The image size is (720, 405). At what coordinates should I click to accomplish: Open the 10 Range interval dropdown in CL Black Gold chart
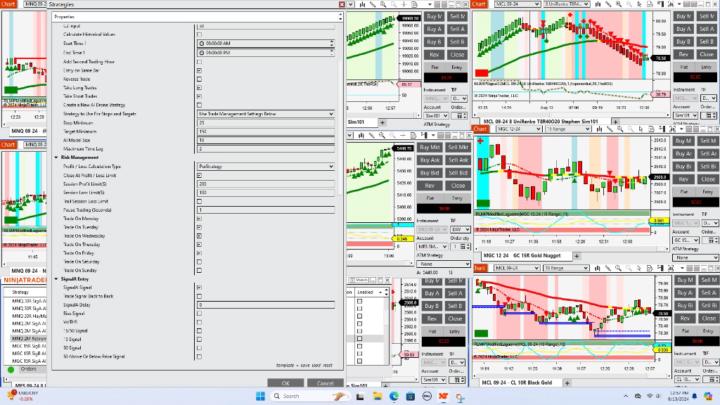566,268
